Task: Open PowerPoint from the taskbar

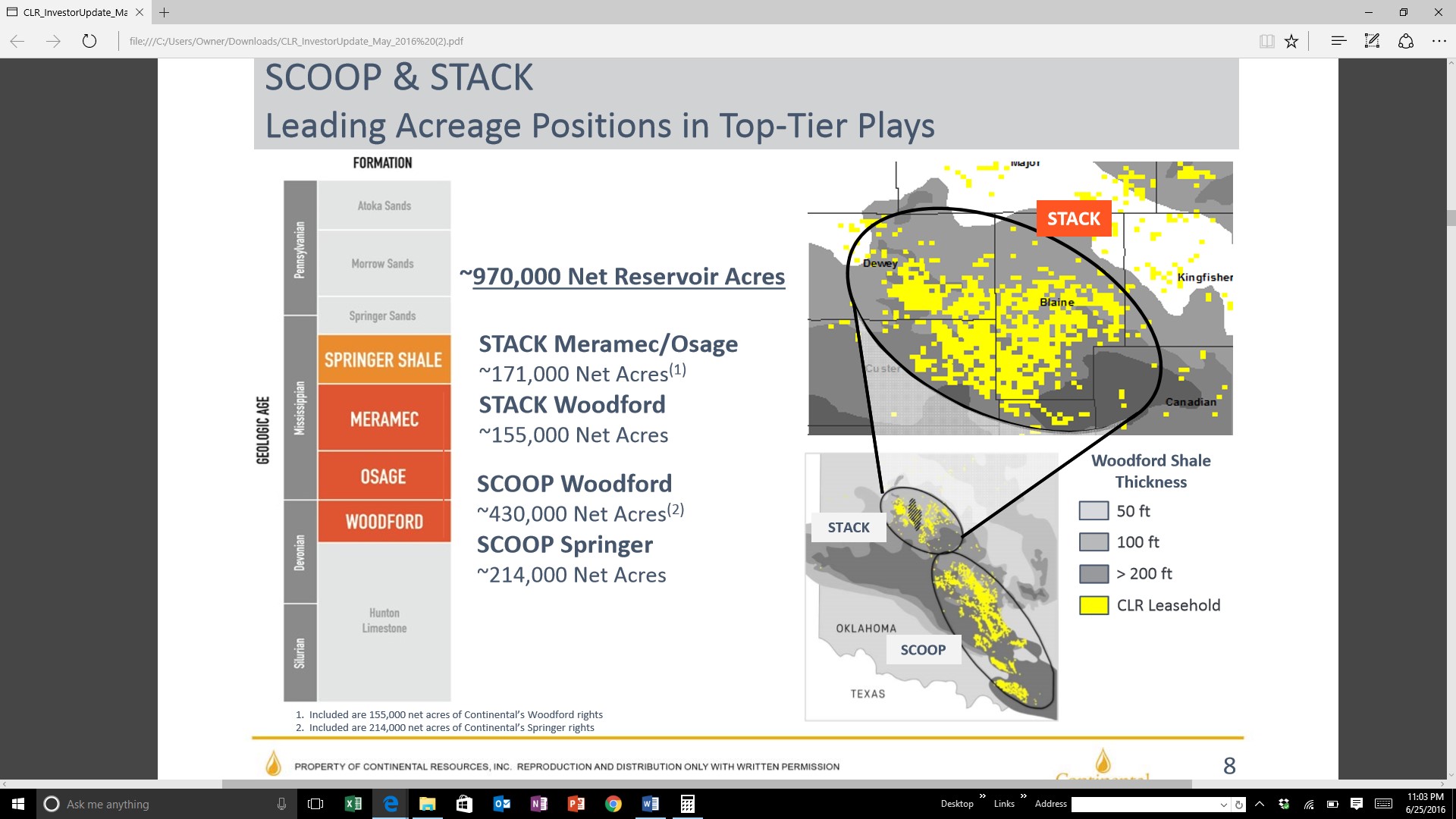Action: 576,804
